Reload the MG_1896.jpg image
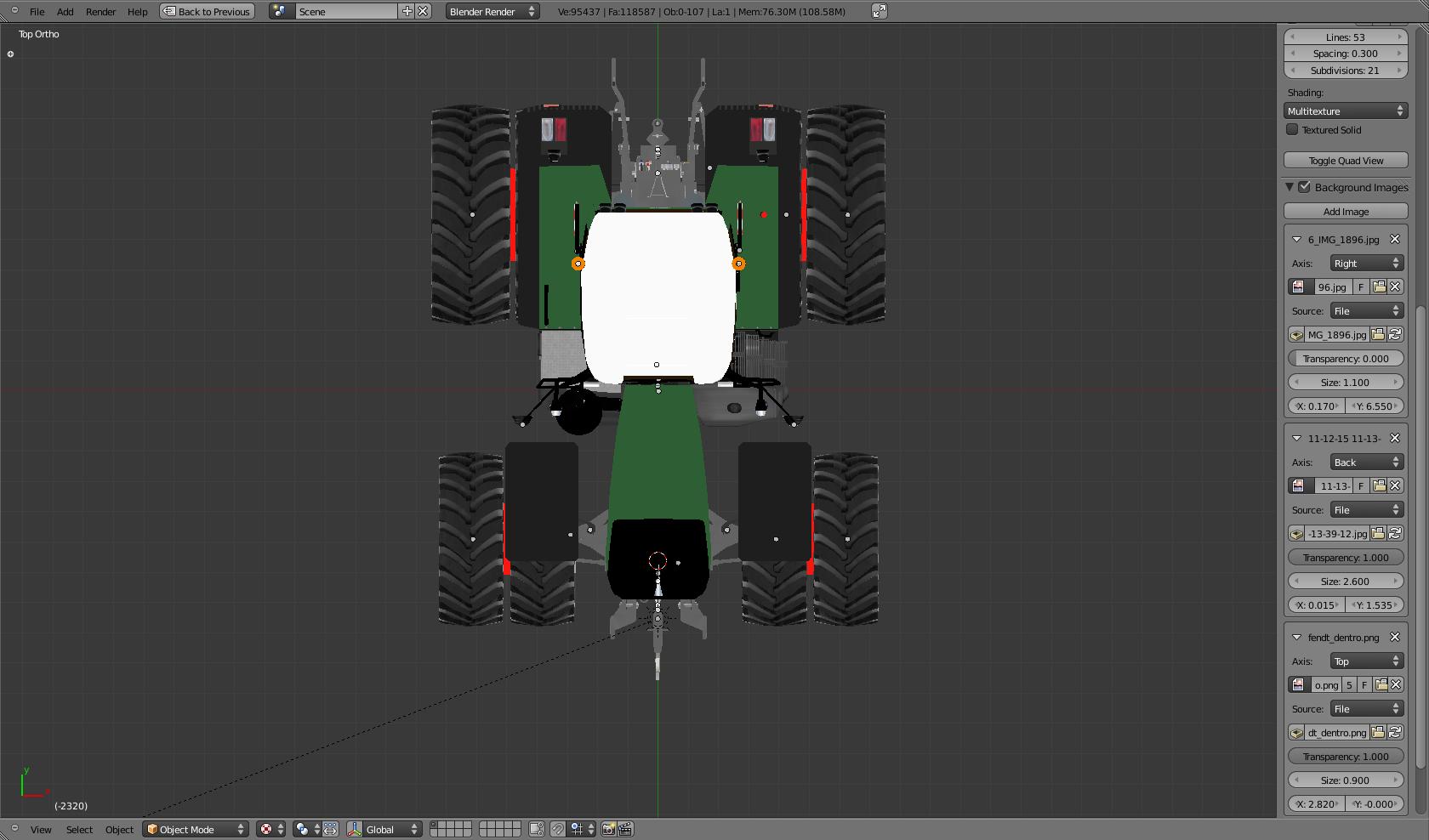 (x=1395, y=335)
